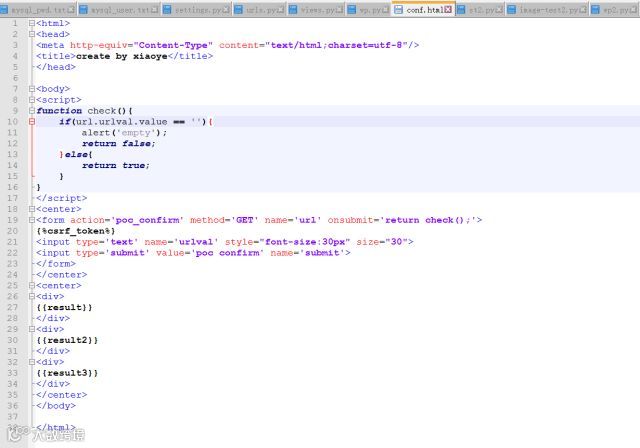Click the closing </form> tag
Viewport: 640px width, 448px height.
(x=56, y=264)
